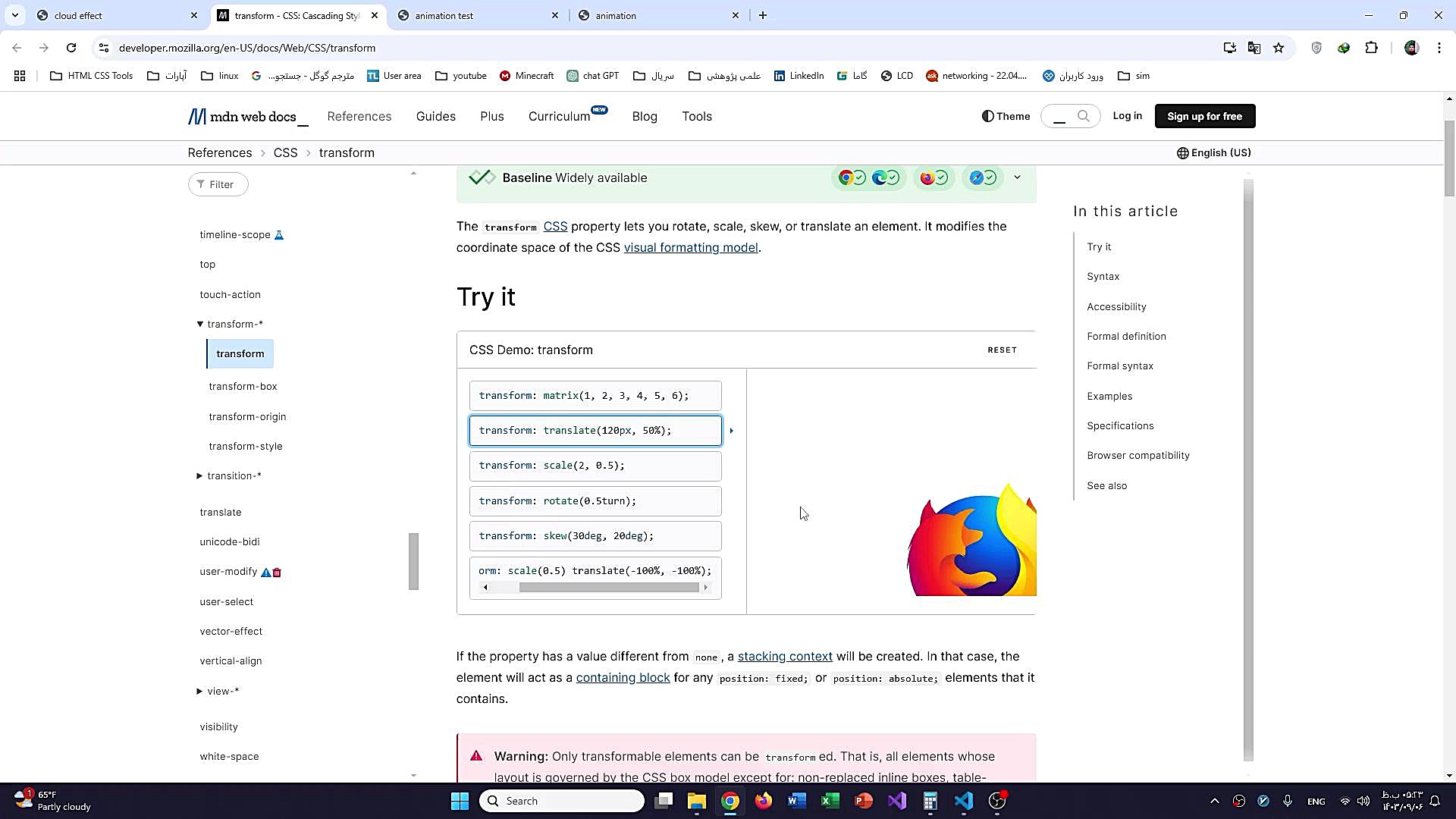Click the RESET button in CSS Demo

[x=1002, y=350]
